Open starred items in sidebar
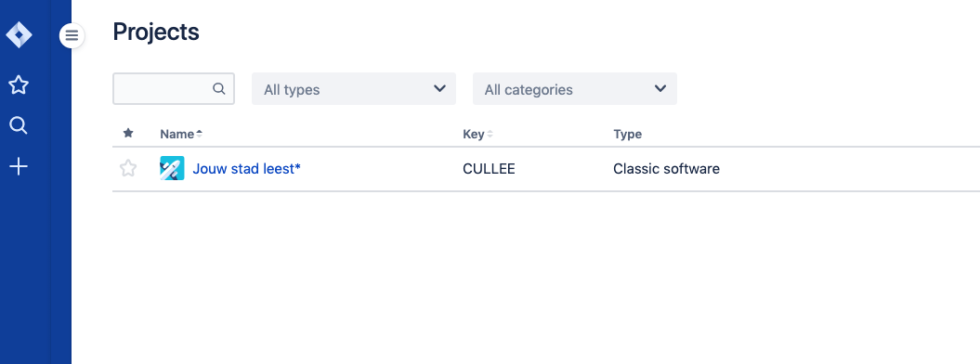The width and height of the screenshot is (980, 364). 19,85
